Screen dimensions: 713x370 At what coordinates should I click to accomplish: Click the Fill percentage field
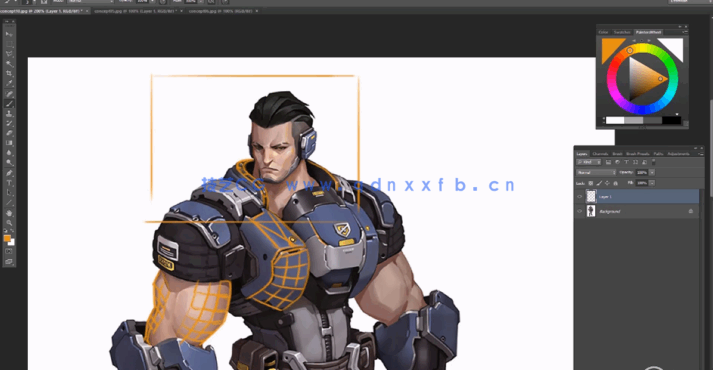tap(642, 183)
